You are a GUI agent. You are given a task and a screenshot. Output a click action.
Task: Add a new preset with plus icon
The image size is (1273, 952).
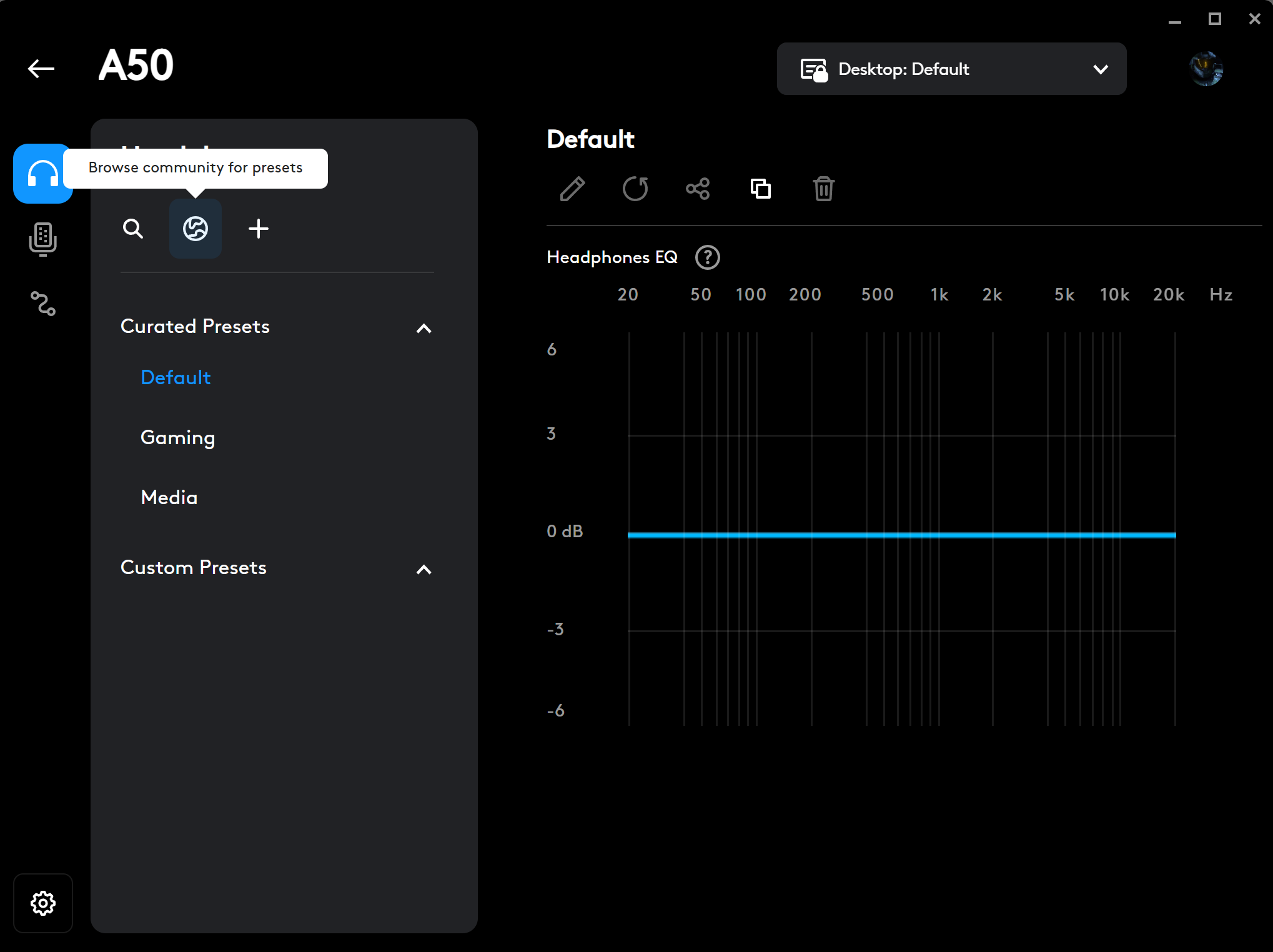point(259,229)
